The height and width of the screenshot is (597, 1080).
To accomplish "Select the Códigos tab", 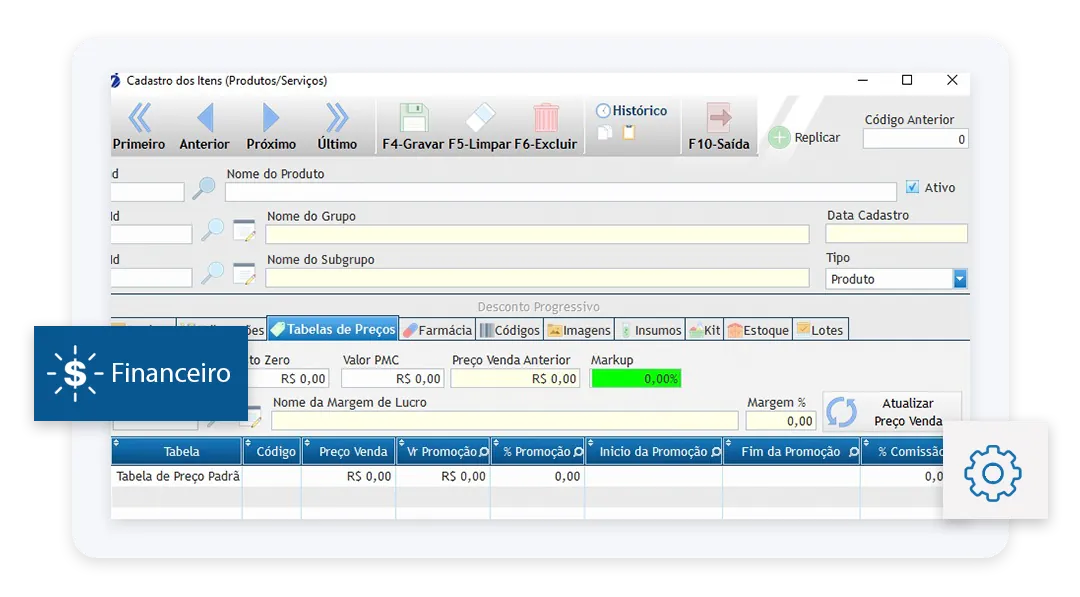I will pyautogui.click(x=510, y=330).
